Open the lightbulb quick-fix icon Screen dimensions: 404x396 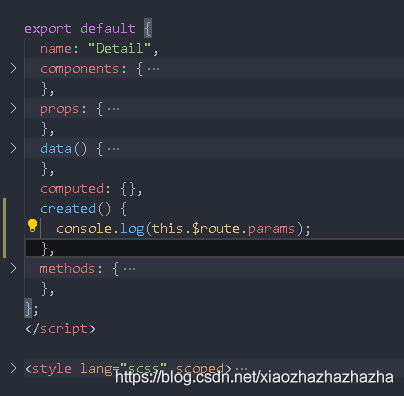point(32,226)
